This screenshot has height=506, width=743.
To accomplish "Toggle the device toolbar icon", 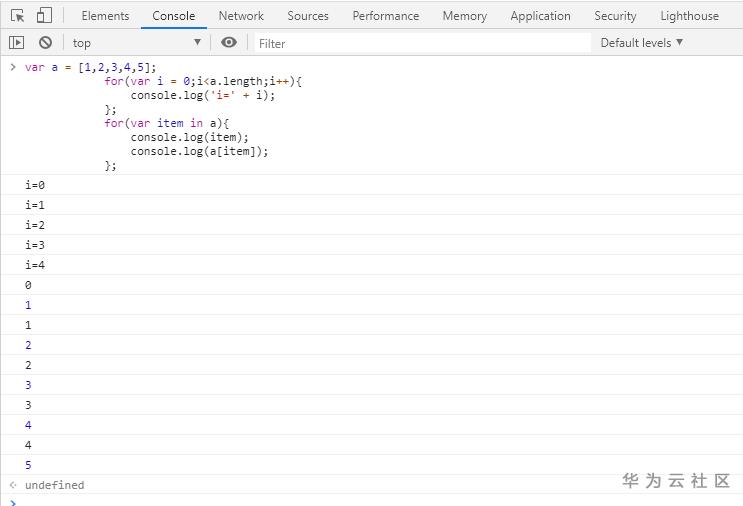I will (x=44, y=15).
